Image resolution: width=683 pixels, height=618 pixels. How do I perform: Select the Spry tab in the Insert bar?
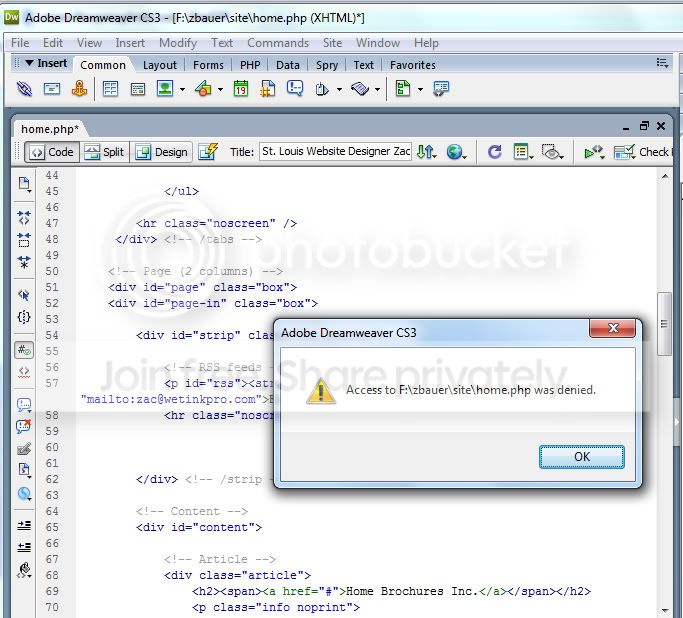(x=327, y=65)
